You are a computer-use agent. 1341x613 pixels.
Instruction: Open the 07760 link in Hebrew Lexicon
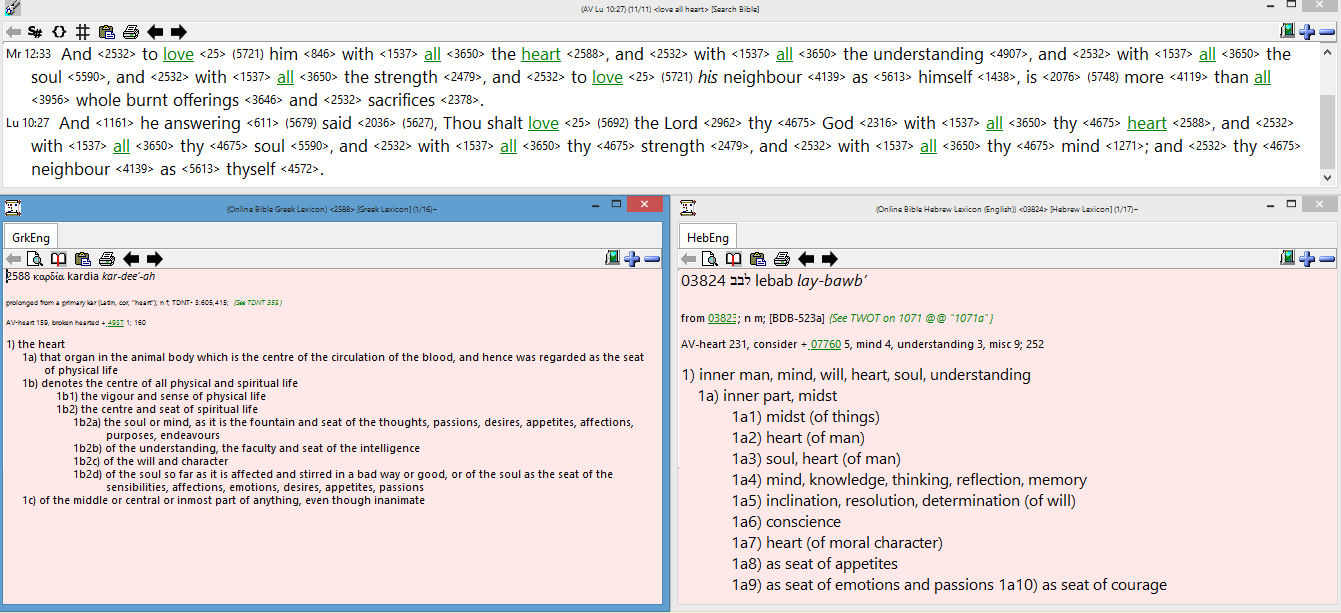pyautogui.click(x=825, y=345)
